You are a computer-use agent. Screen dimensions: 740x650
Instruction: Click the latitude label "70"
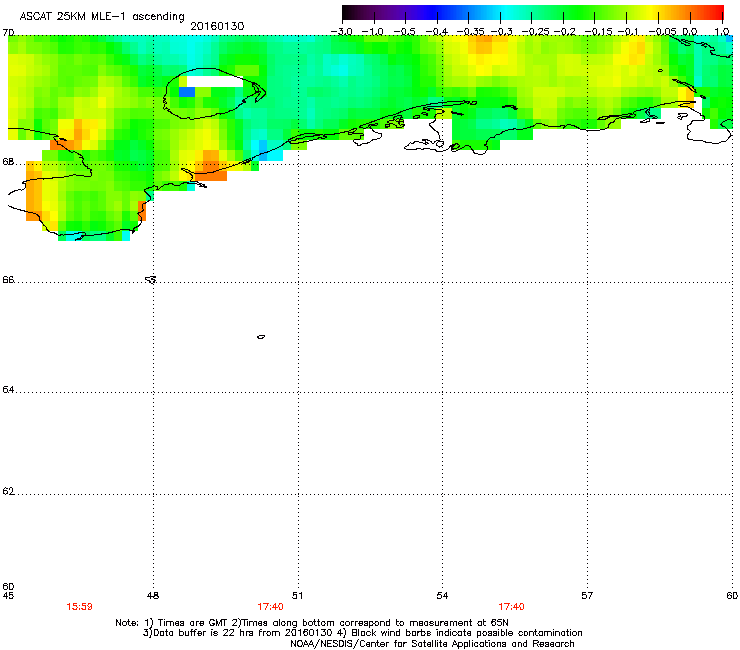(8, 32)
